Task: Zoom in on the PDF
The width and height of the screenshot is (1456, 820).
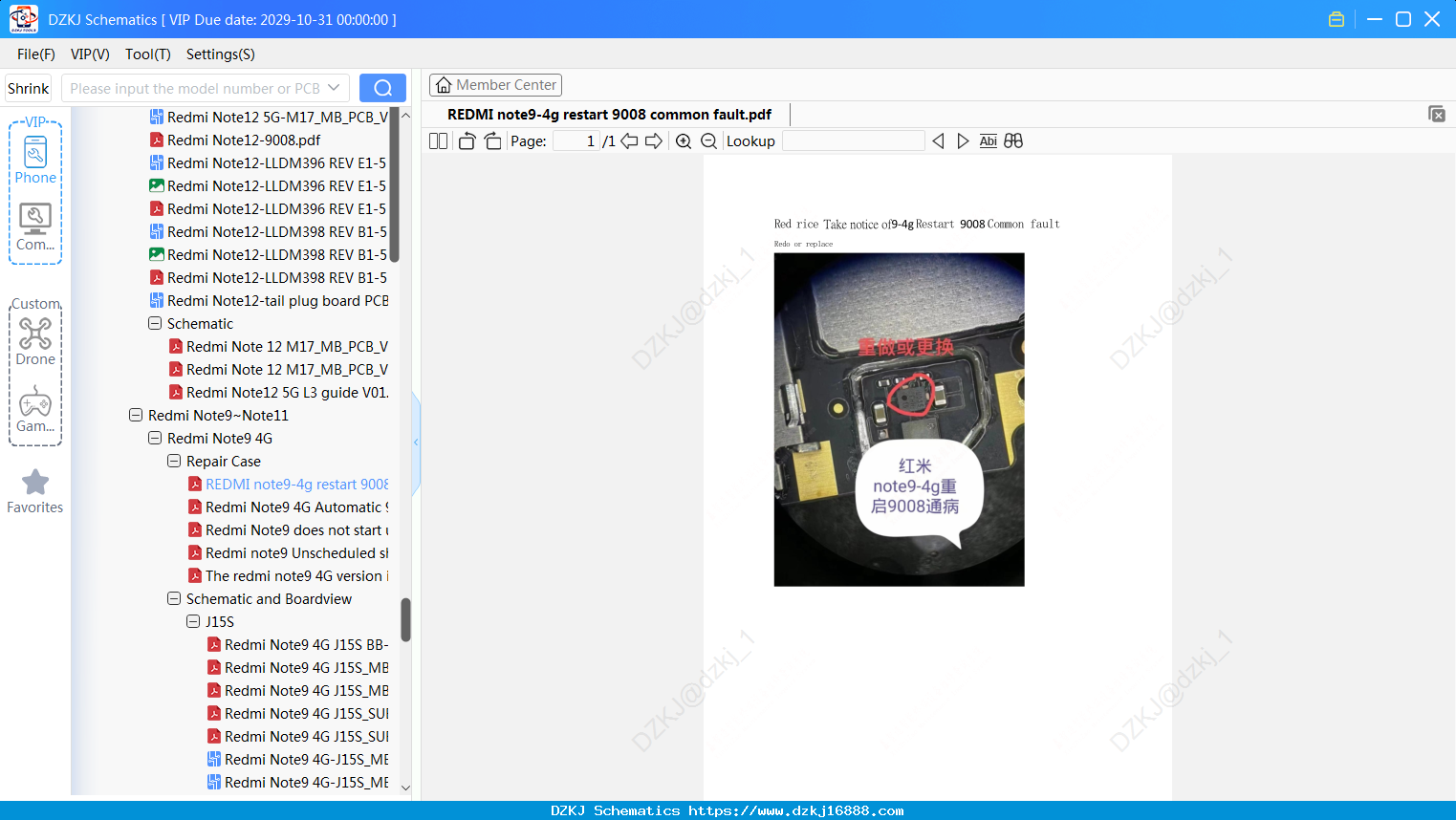Action: point(684,141)
